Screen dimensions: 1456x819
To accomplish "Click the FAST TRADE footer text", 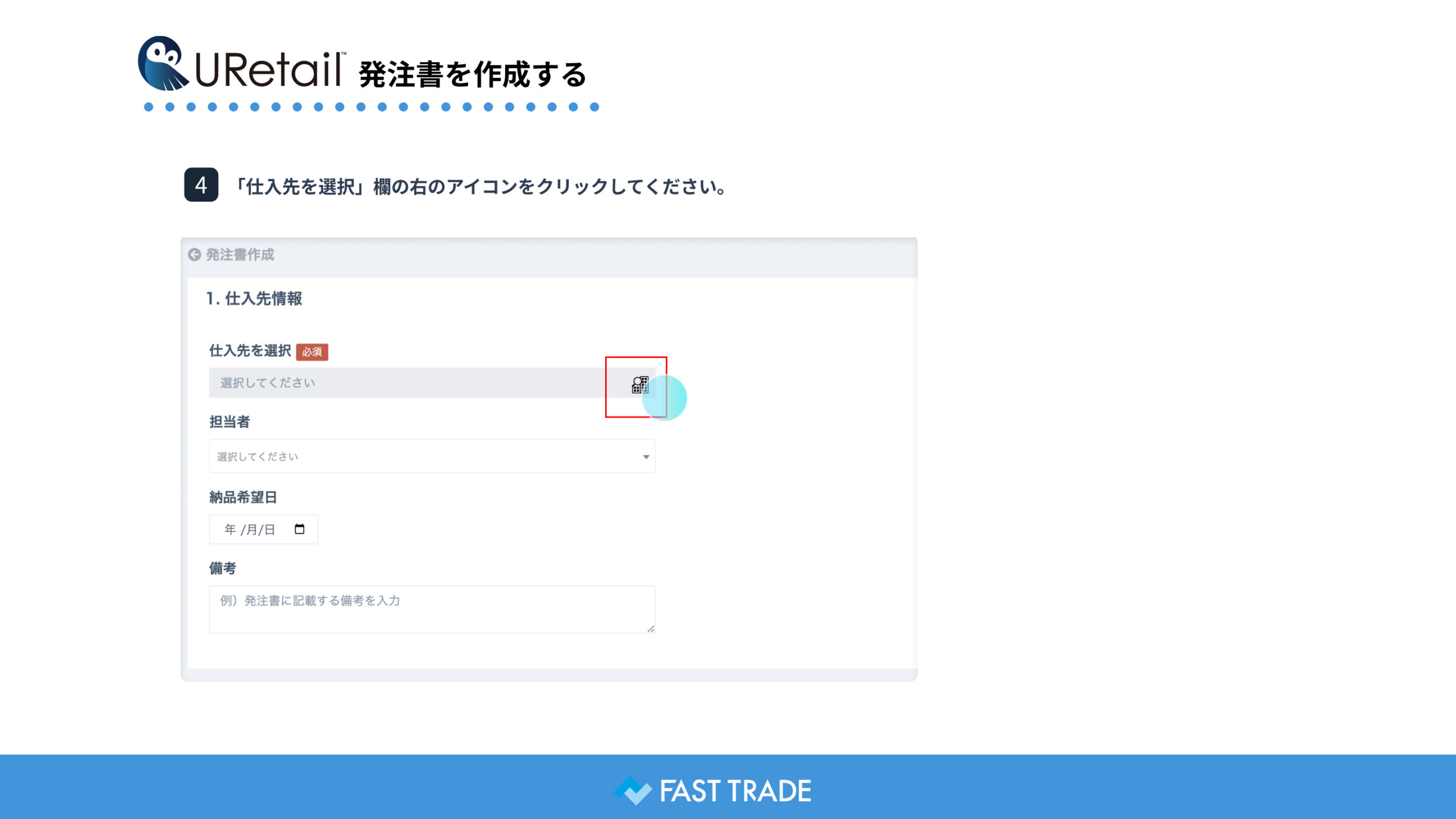I will 735,791.
